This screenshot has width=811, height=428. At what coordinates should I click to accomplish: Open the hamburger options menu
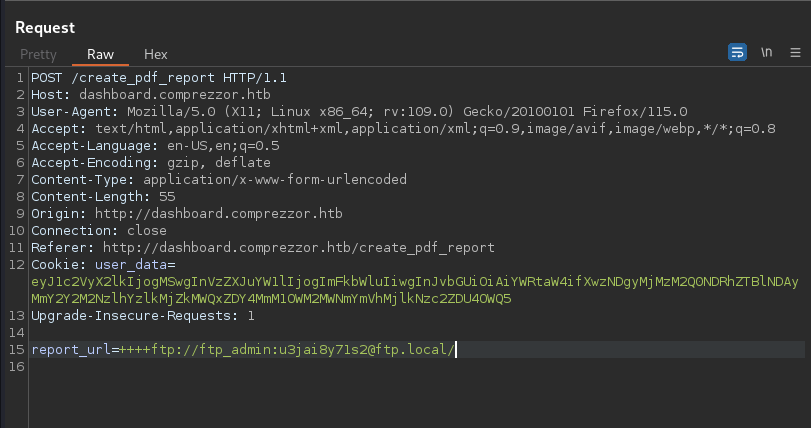(x=795, y=52)
